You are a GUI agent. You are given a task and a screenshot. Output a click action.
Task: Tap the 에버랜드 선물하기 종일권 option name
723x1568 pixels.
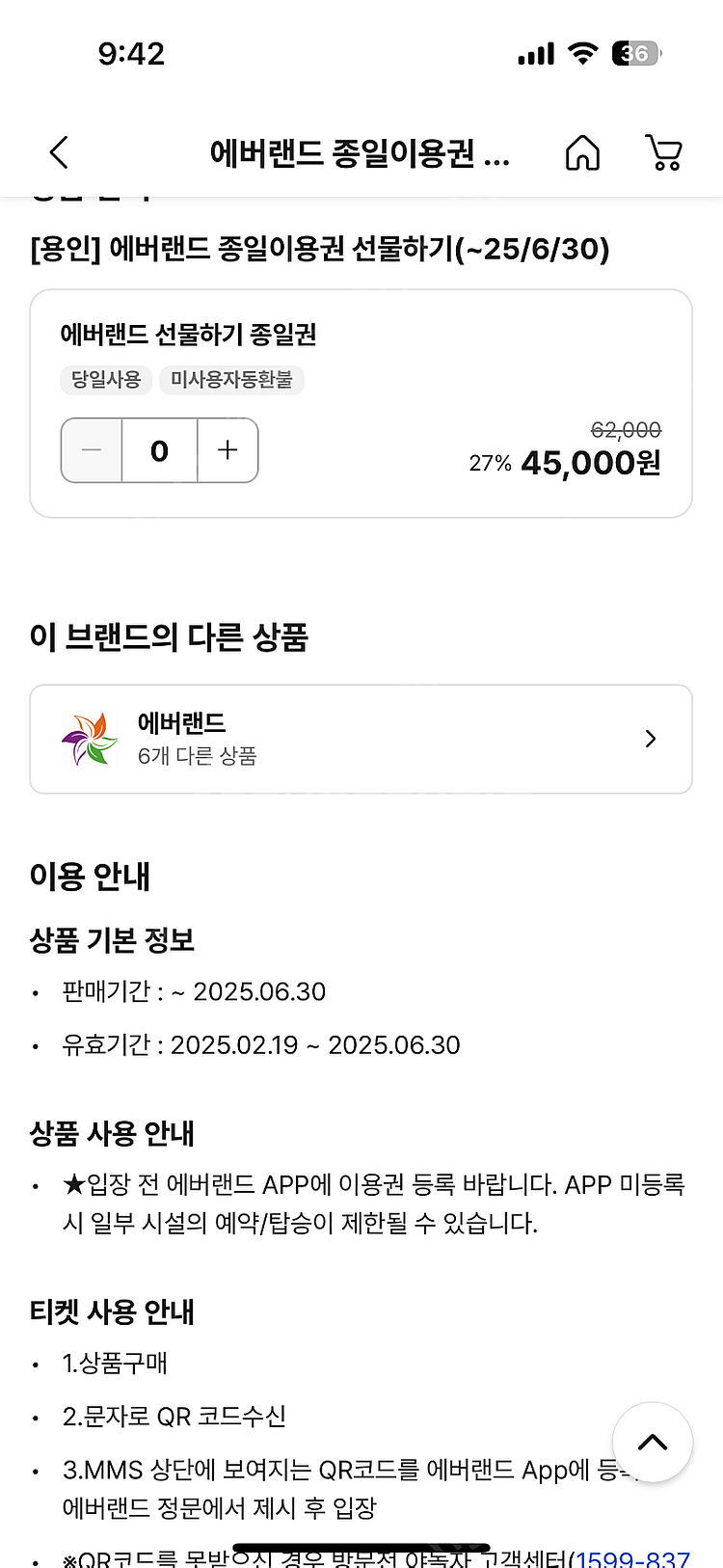[x=189, y=335]
